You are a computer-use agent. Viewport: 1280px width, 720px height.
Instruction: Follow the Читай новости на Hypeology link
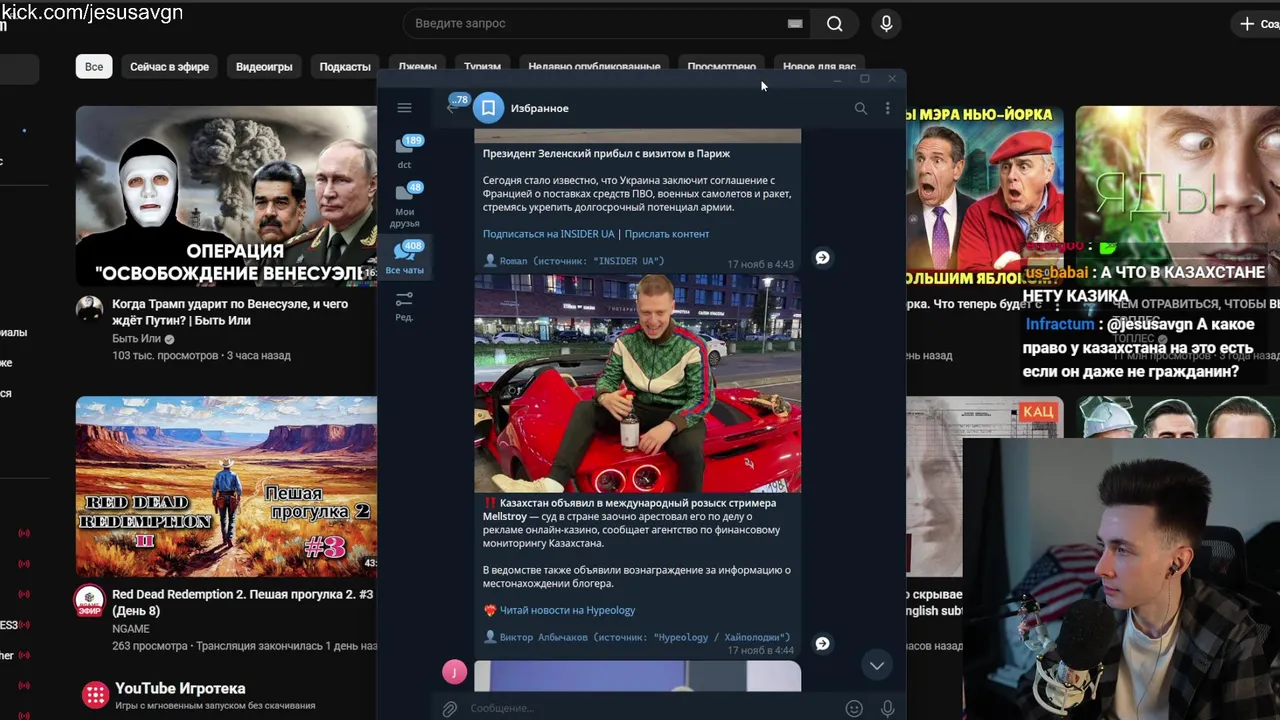[x=567, y=610]
